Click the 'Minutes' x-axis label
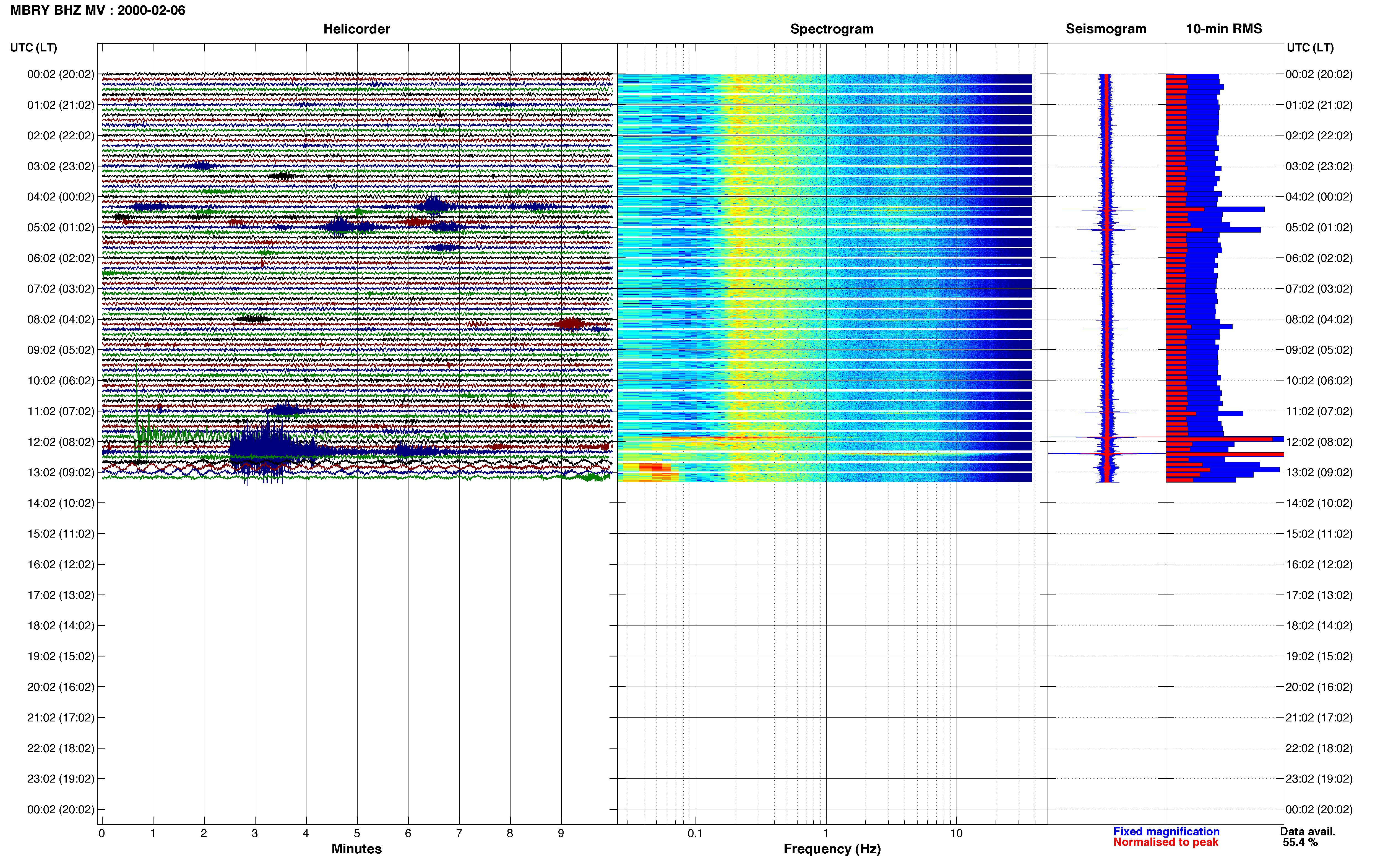 click(356, 848)
